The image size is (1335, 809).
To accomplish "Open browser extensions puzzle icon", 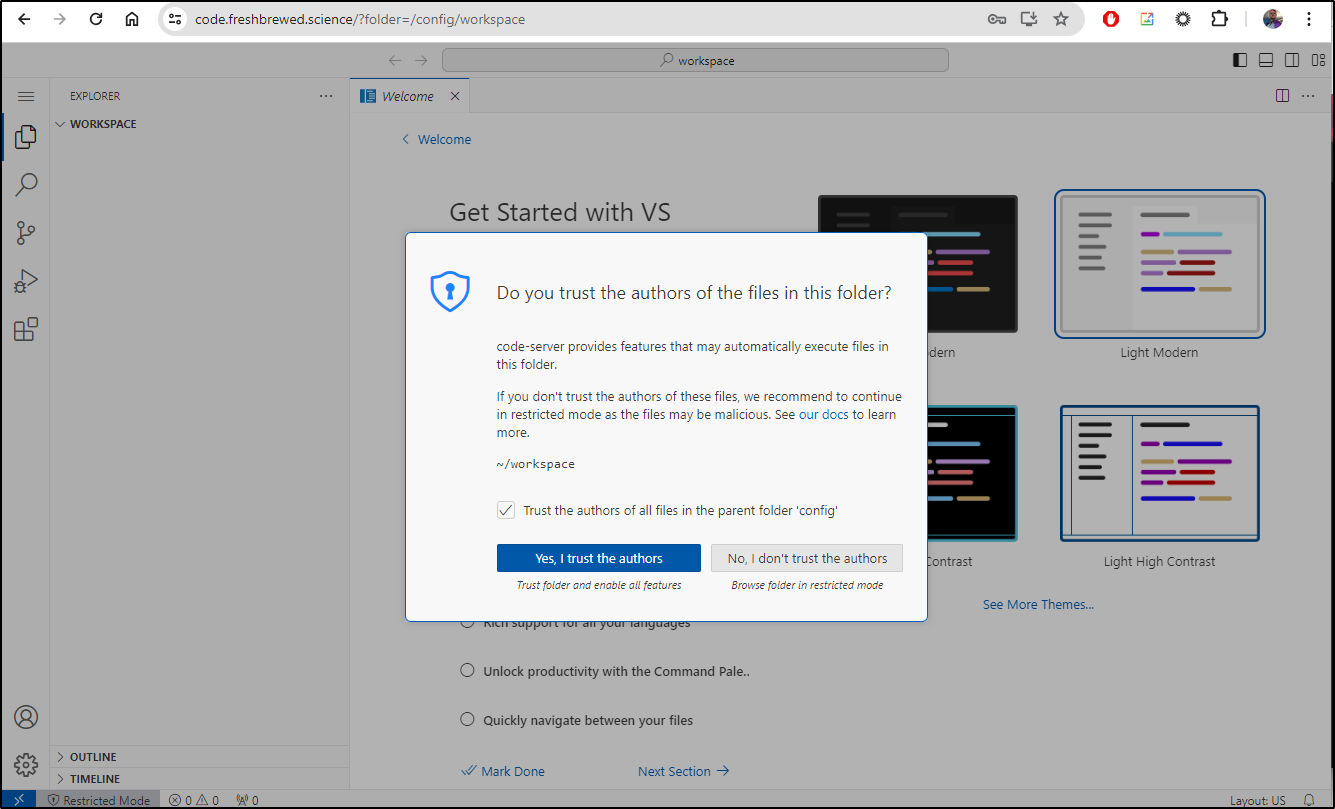I will [x=1219, y=19].
